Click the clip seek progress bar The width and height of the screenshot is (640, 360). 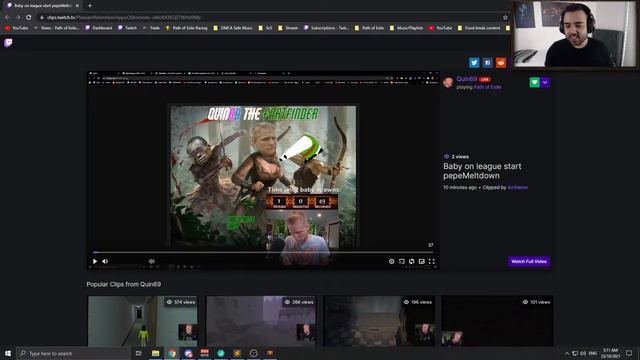[263, 252]
